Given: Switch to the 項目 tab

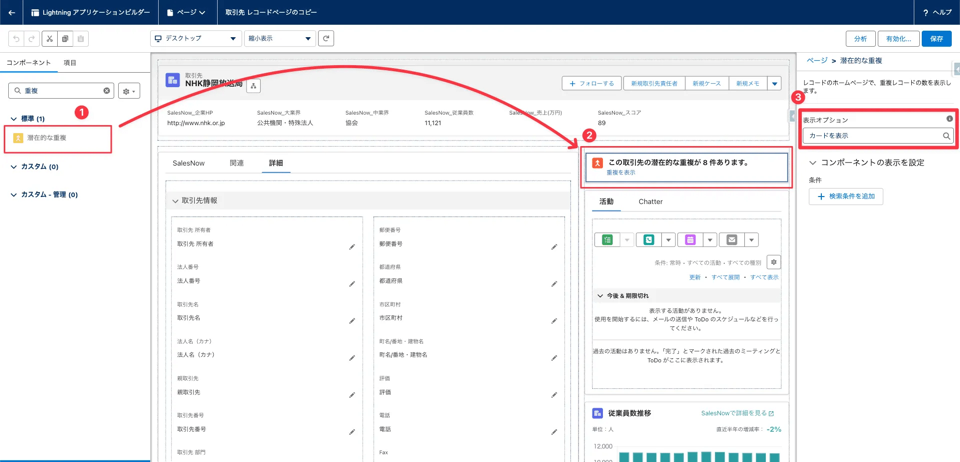Looking at the screenshot, I should [x=70, y=62].
